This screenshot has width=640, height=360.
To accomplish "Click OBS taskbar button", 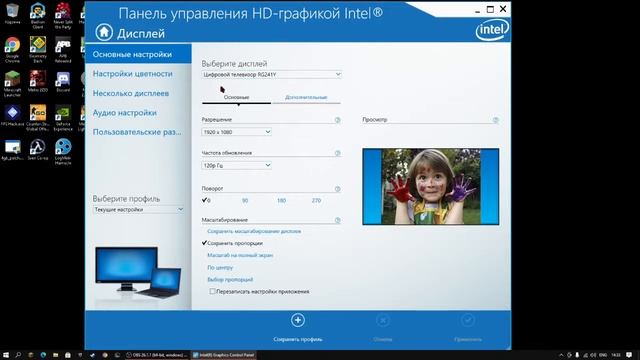I will (157, 355).
